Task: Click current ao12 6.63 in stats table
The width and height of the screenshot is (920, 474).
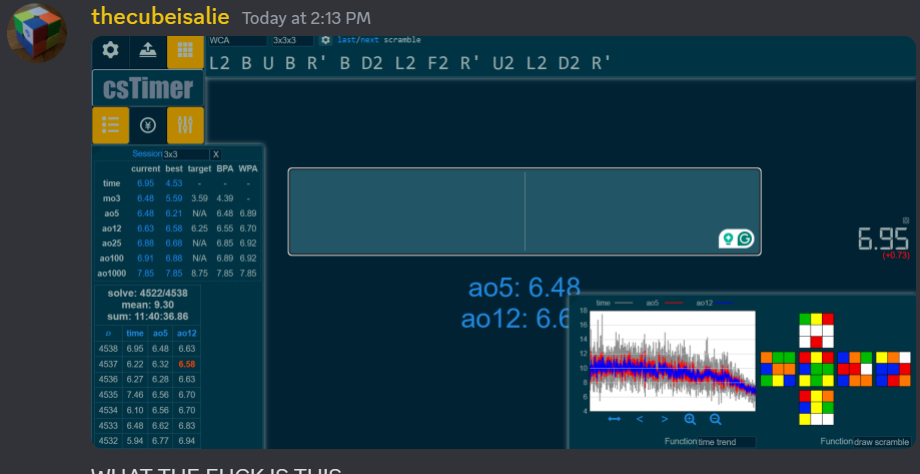Action: [x=146, y=229]
